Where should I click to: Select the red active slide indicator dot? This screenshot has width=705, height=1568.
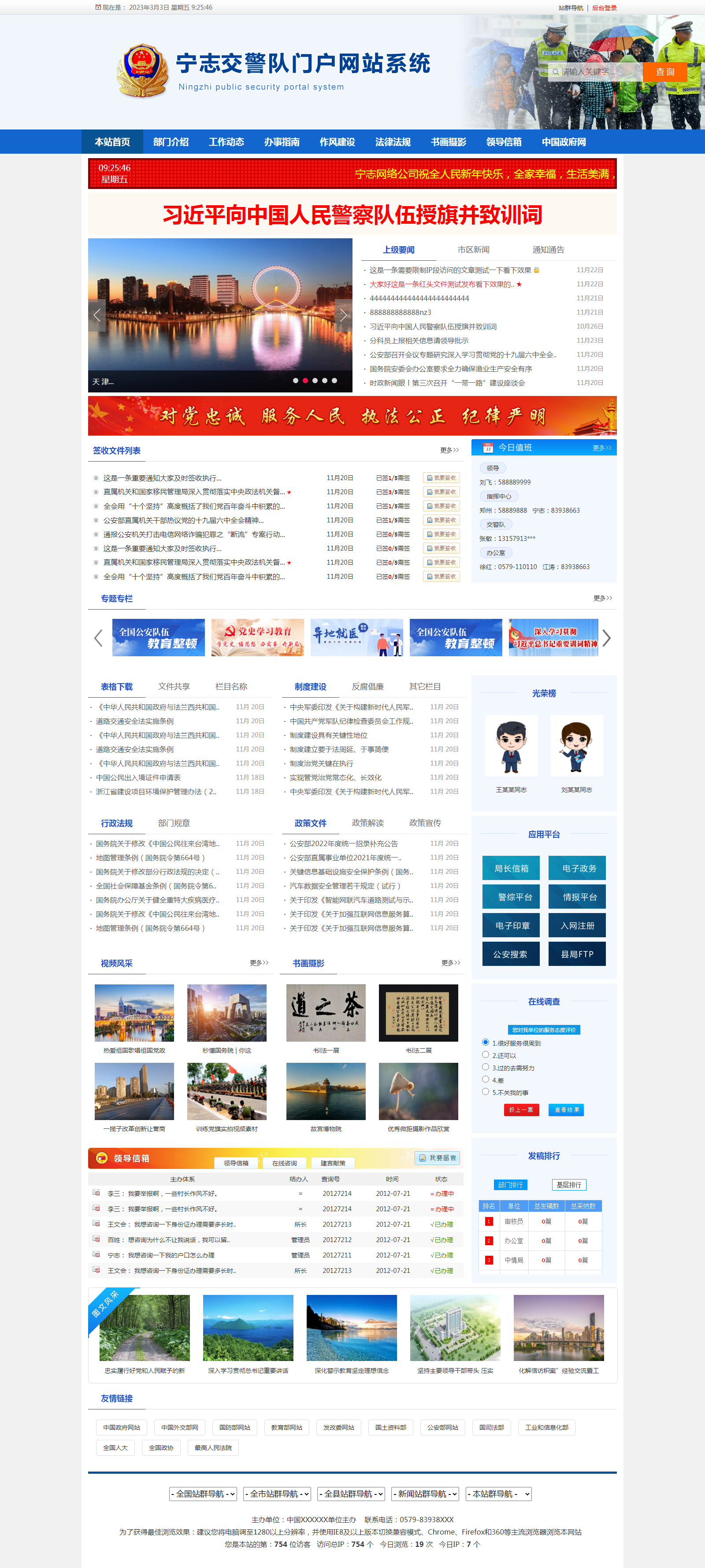pos(305,381)
